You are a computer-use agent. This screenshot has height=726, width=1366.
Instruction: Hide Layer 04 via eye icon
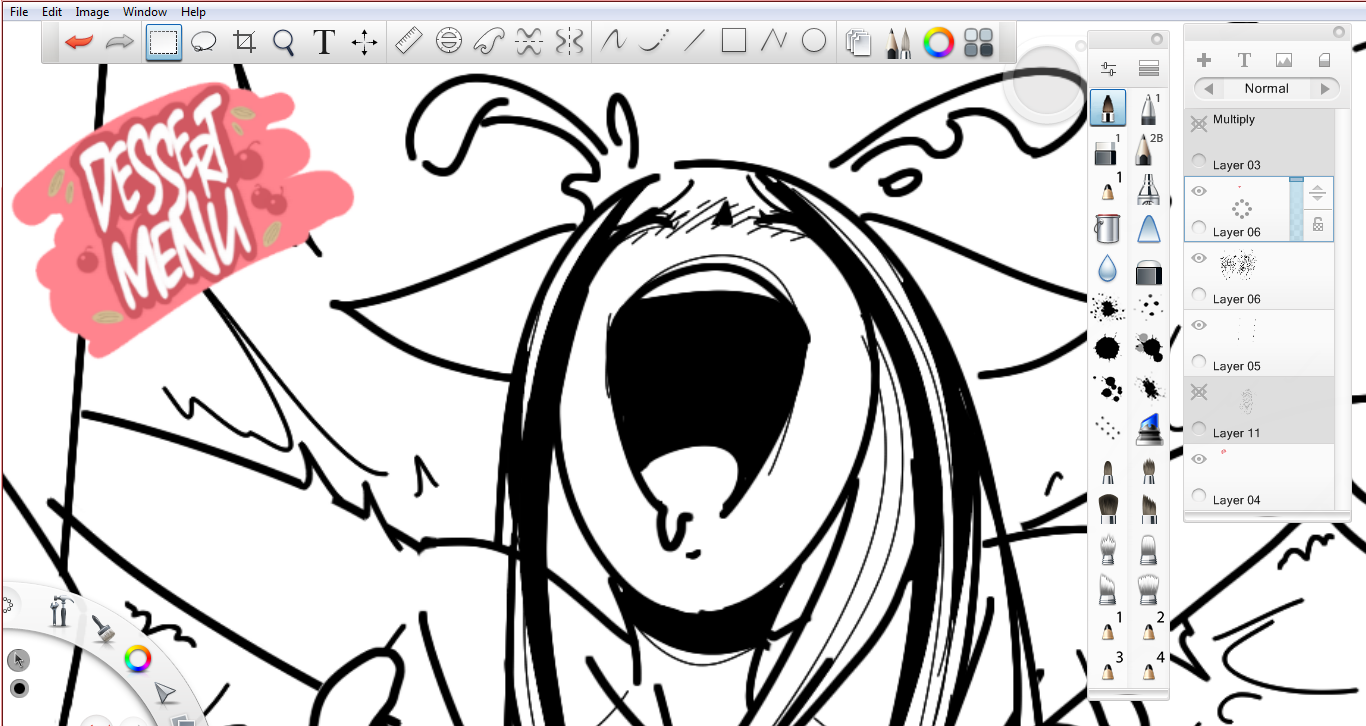tap(1199, 459)
